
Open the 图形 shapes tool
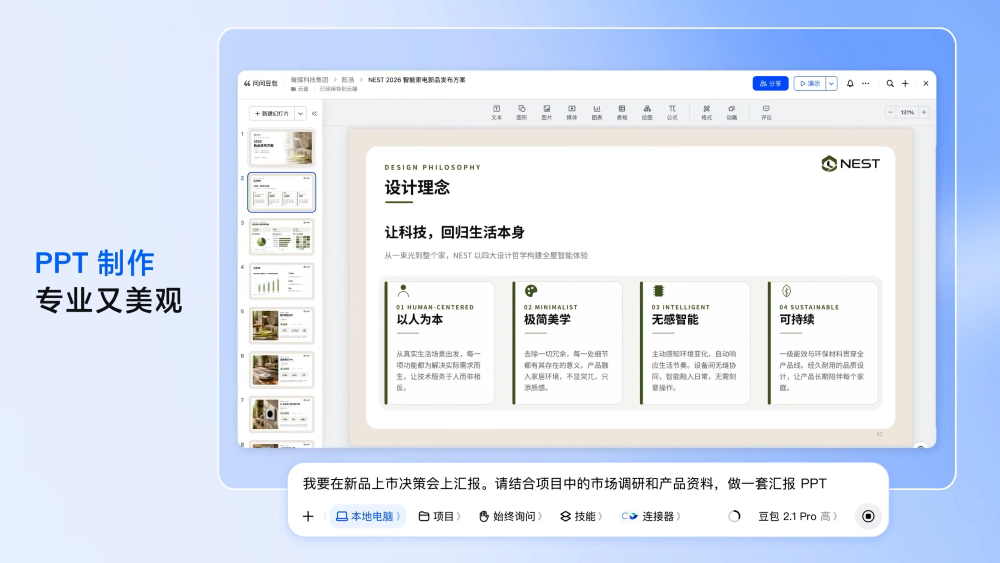522,112
